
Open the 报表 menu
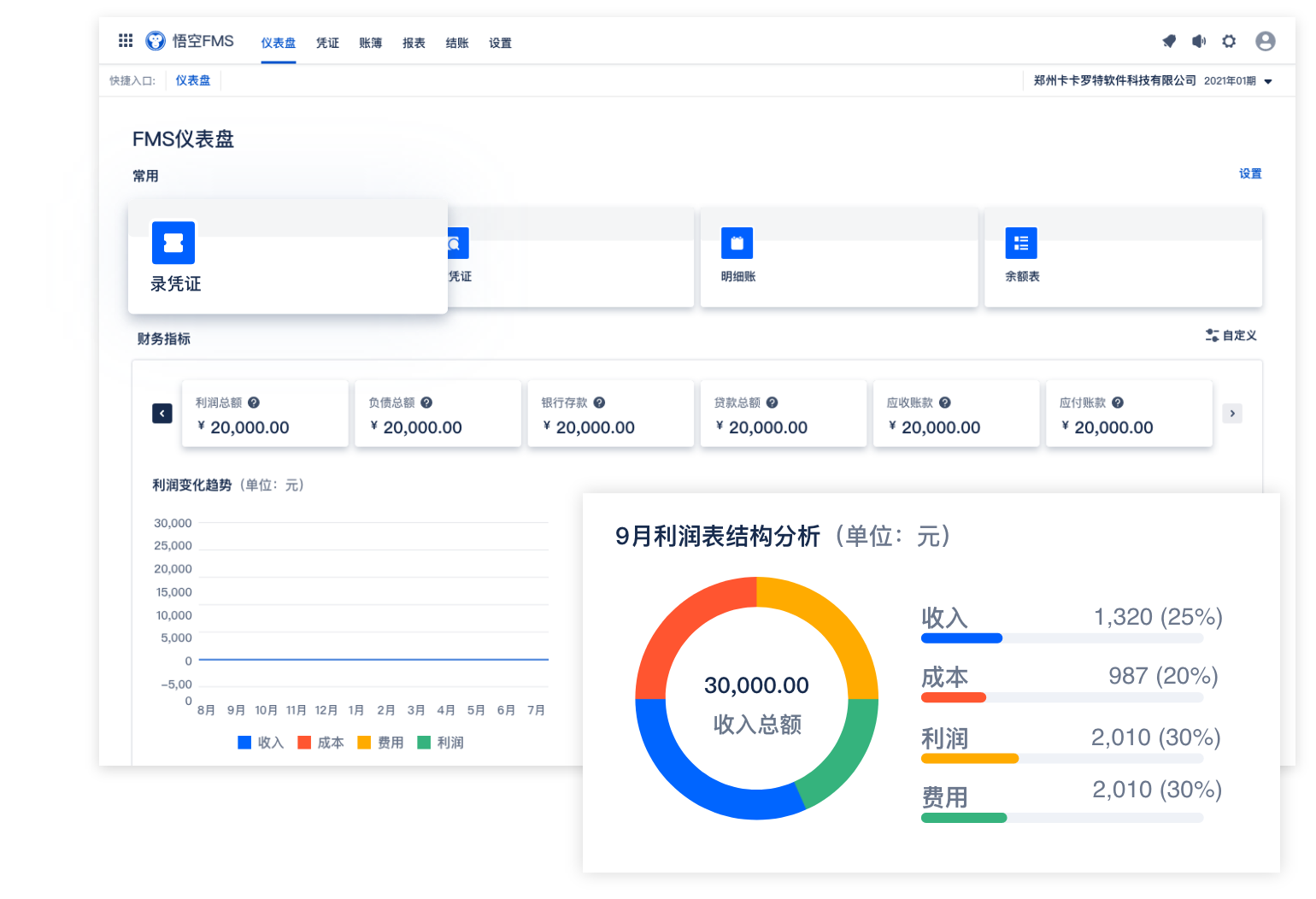point(414,43)
